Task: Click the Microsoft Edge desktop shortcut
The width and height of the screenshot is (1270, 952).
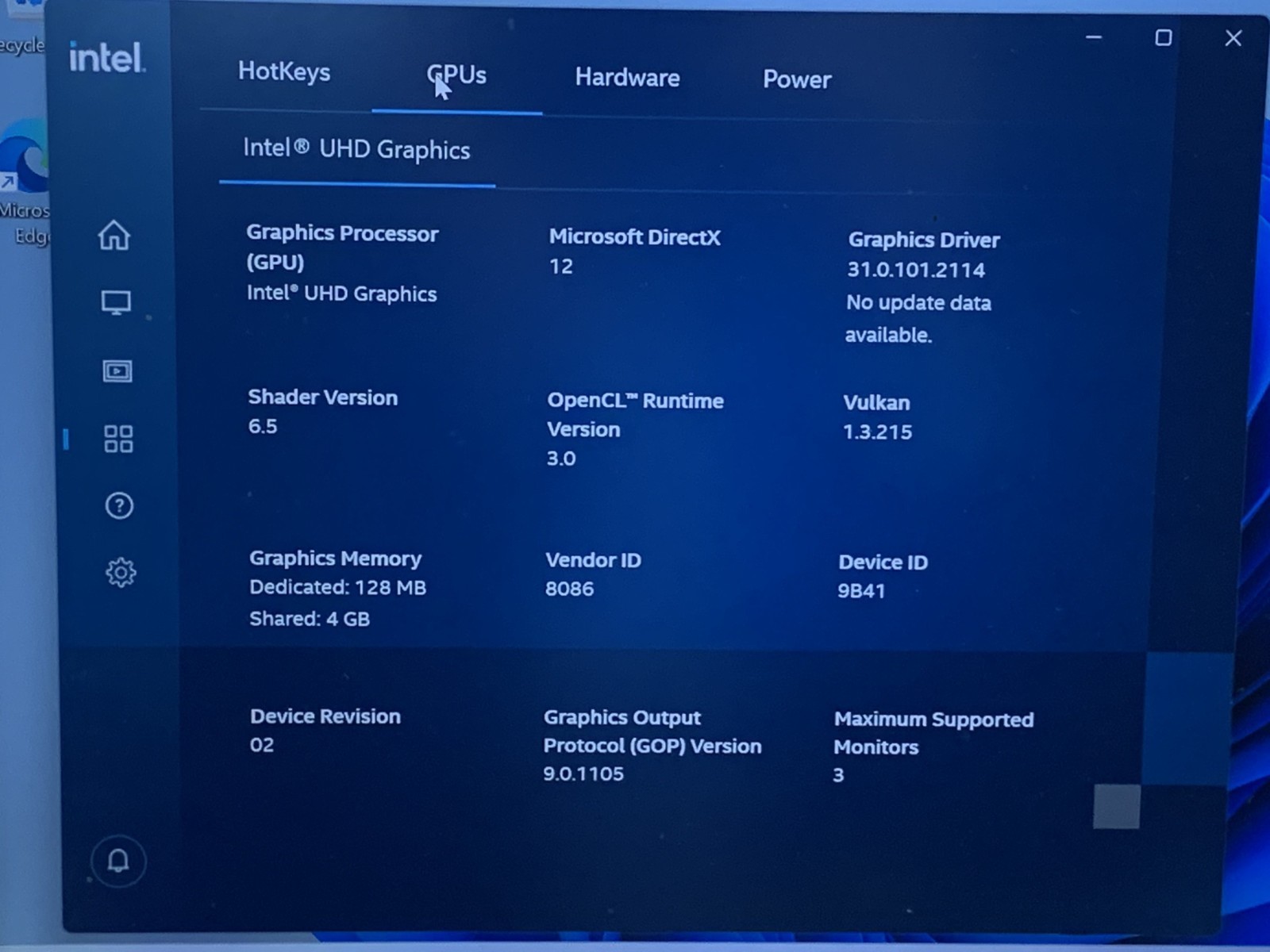Action: coord(24,182)
